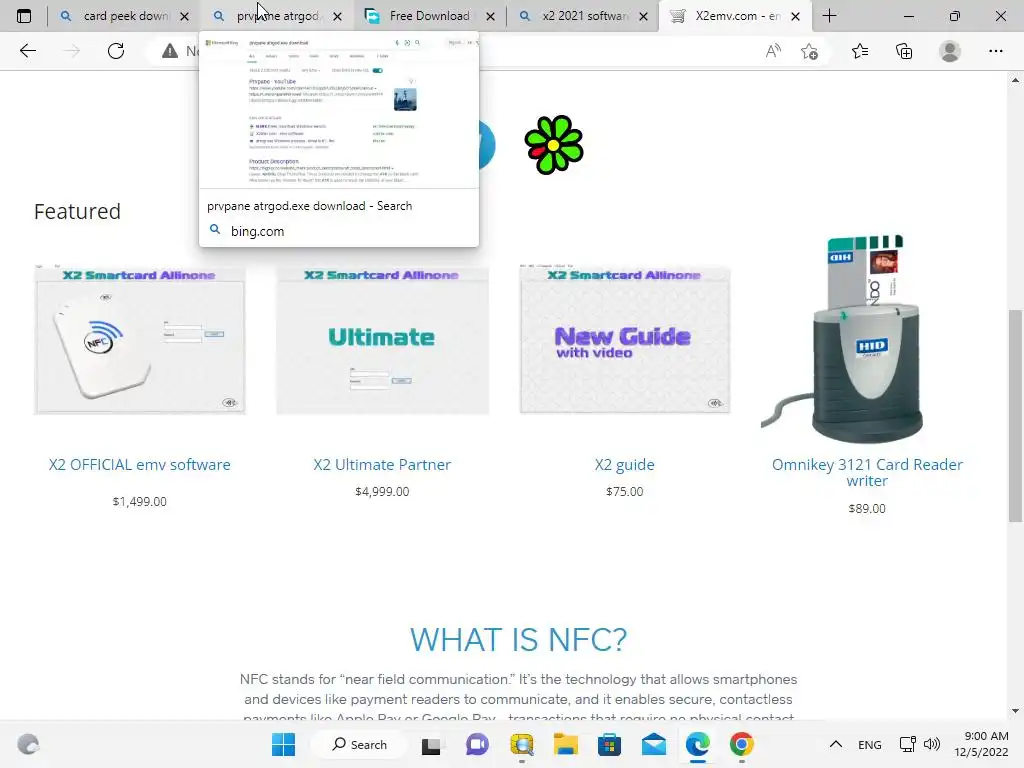
Task: Close the 'prvpane atrgod' tab
Action: click(337, 16)
